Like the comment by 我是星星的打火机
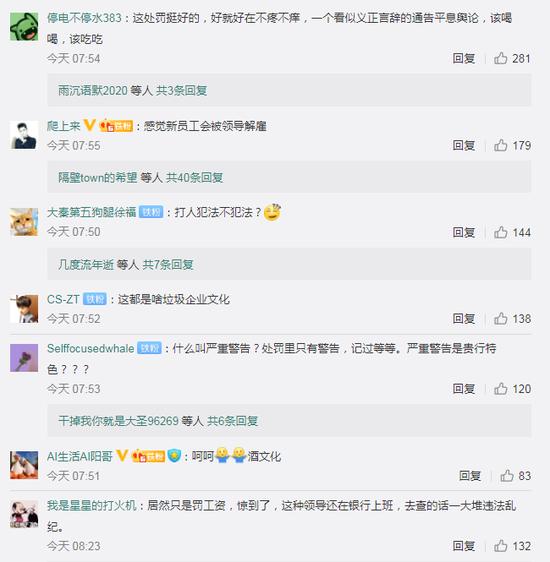Screen dimensions: 550x562 (x=501, y=546)
